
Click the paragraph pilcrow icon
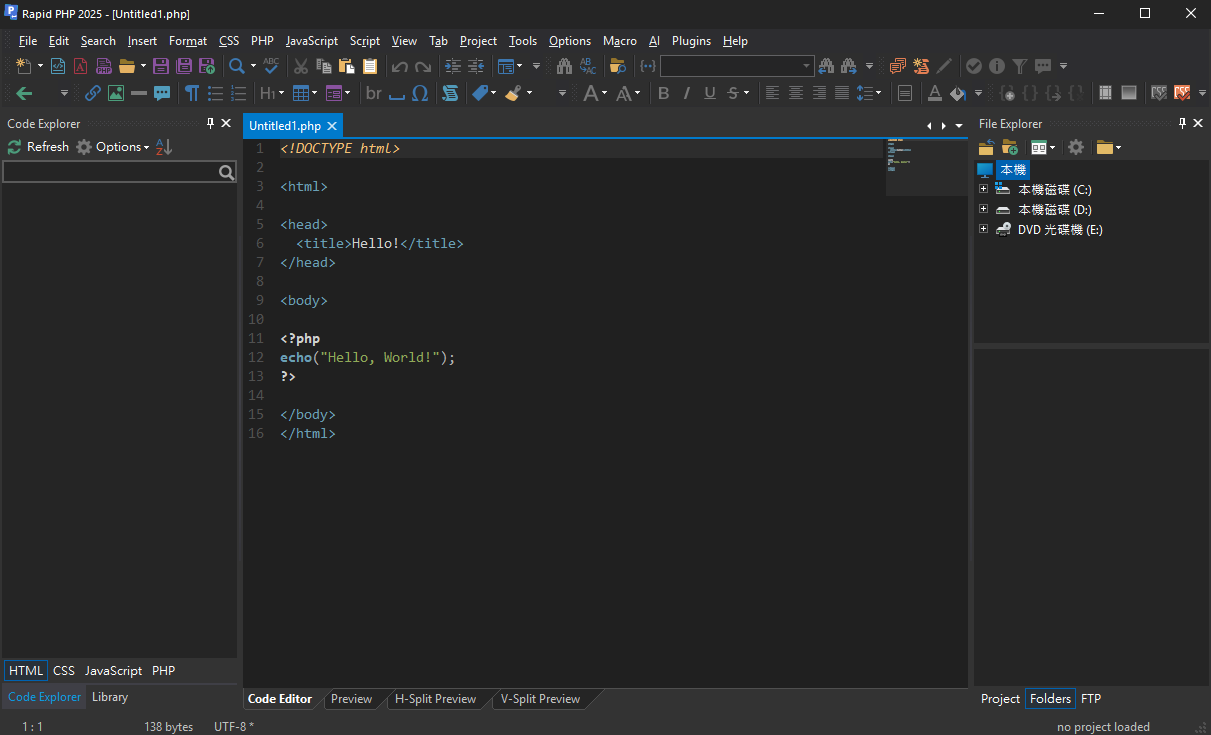coord(191,93)
